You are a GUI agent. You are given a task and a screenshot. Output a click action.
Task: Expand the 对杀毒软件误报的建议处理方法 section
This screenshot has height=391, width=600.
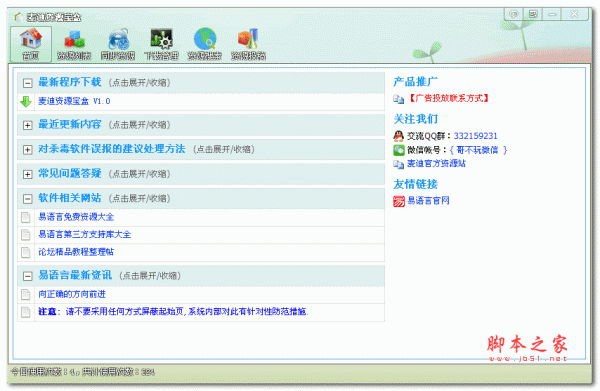27,150
